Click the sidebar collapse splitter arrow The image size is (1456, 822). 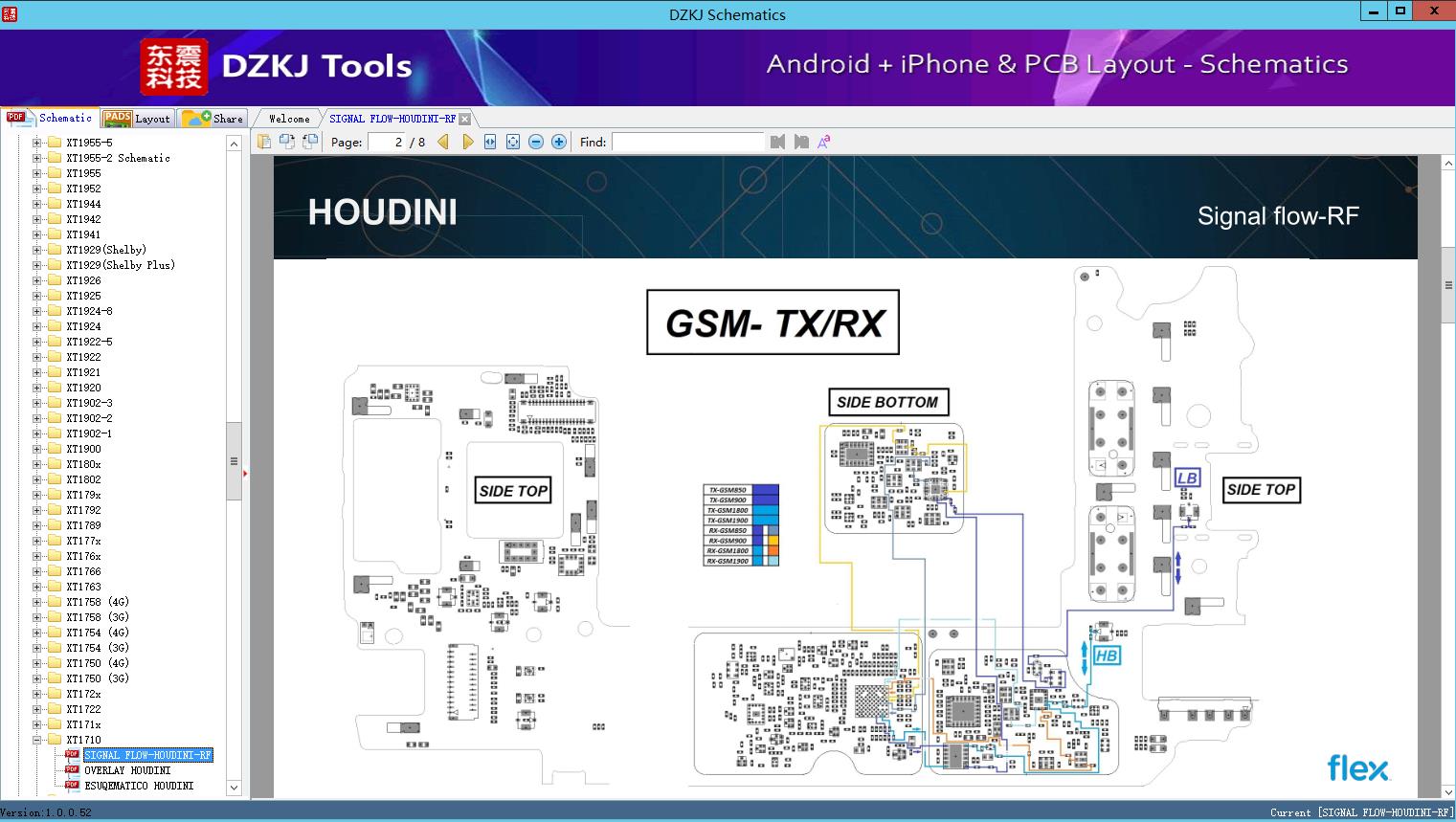(245, 473)
